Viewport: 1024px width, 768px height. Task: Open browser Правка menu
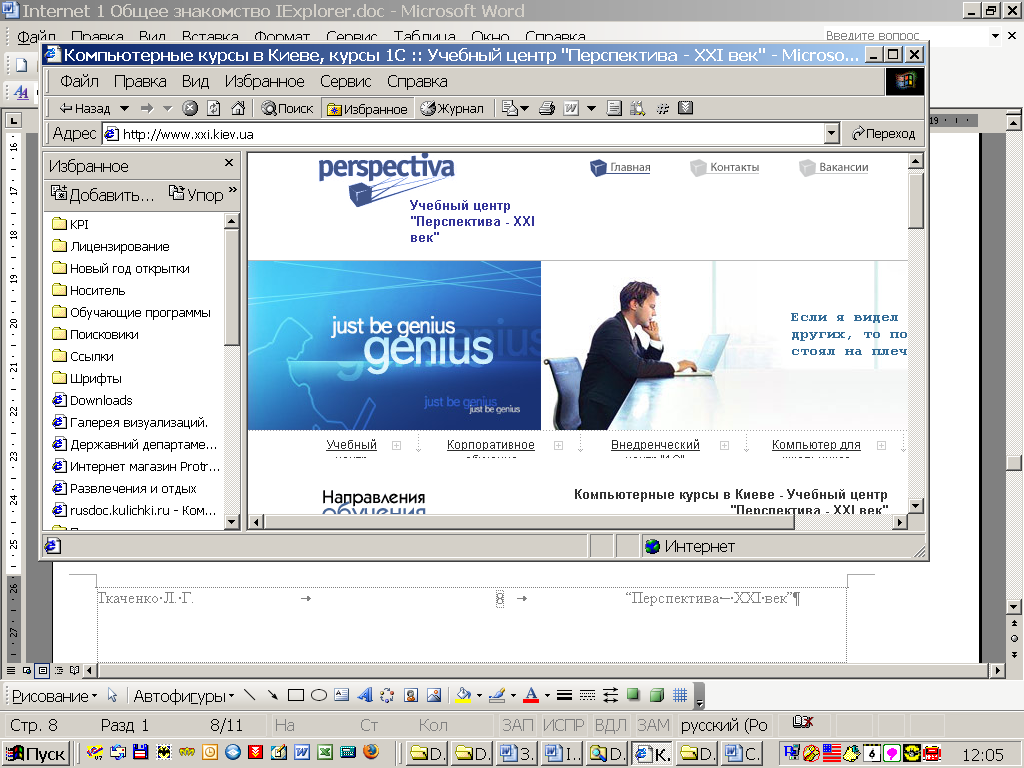point(140,81)
